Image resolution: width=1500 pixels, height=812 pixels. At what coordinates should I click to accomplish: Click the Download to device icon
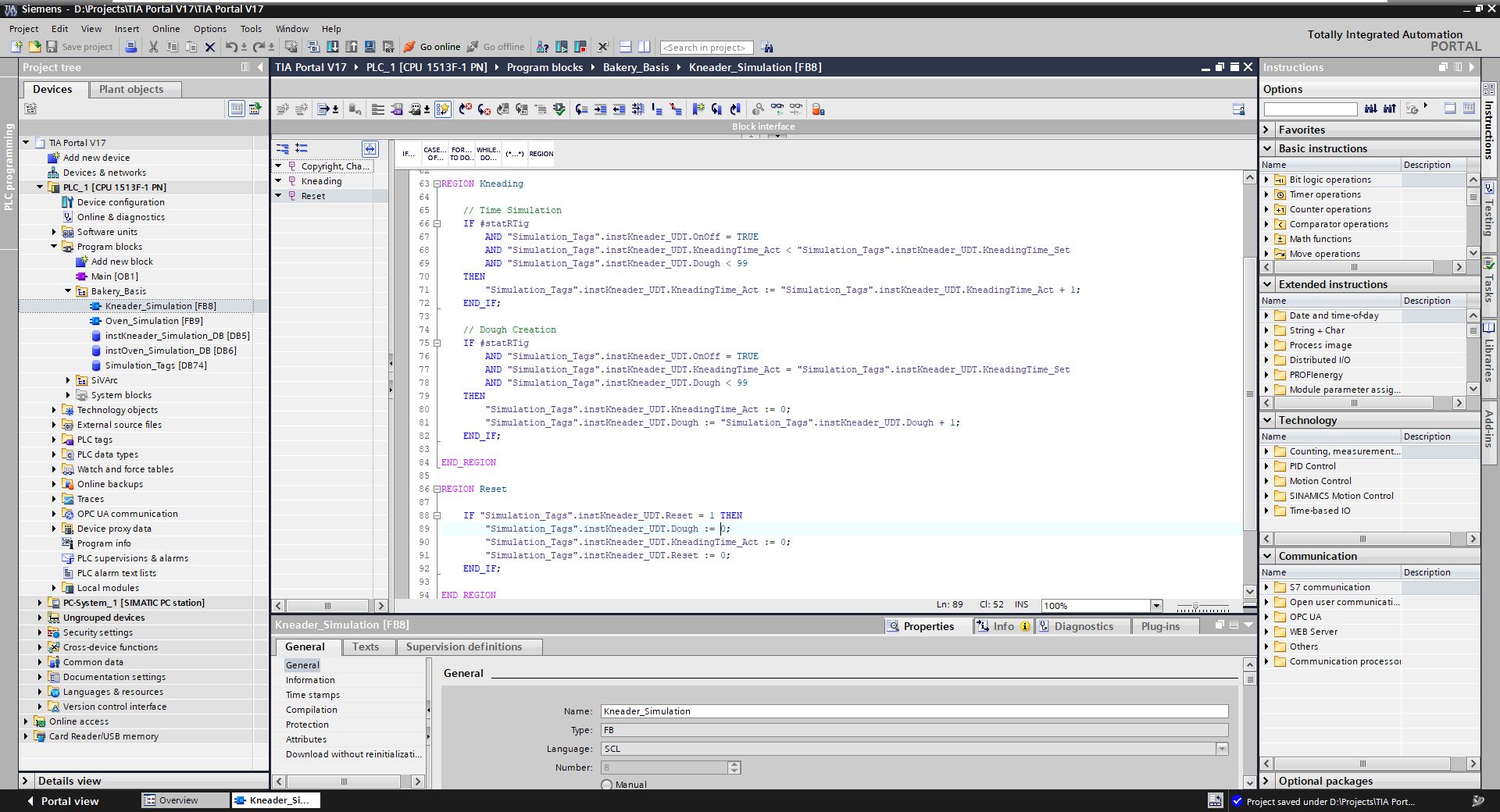tap(333, 47)
